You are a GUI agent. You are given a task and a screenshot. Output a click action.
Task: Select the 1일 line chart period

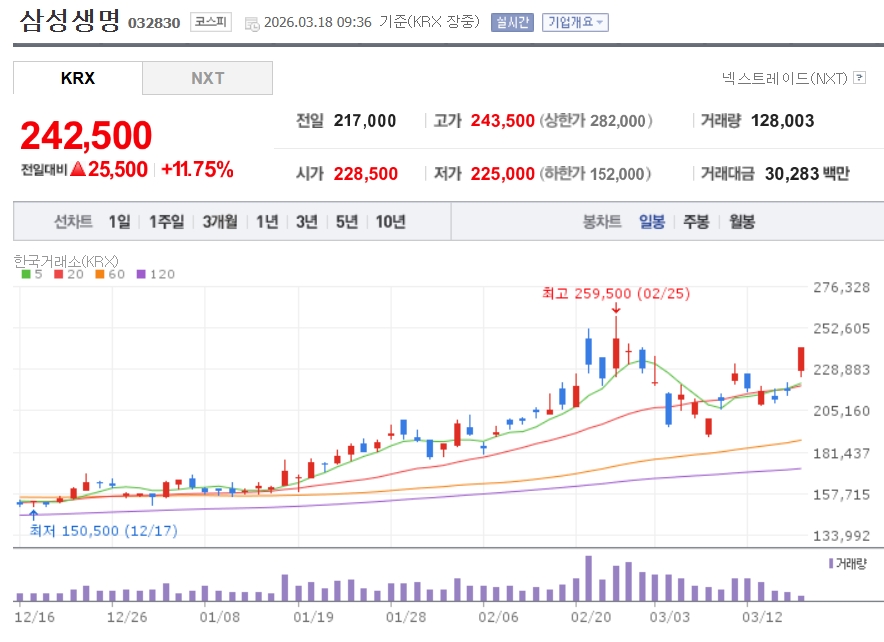(119, 222)
